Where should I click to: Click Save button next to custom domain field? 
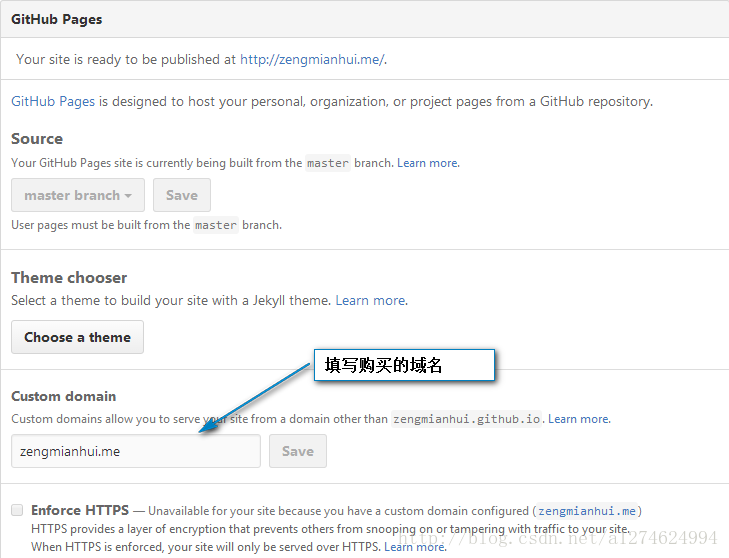[298, 451]
